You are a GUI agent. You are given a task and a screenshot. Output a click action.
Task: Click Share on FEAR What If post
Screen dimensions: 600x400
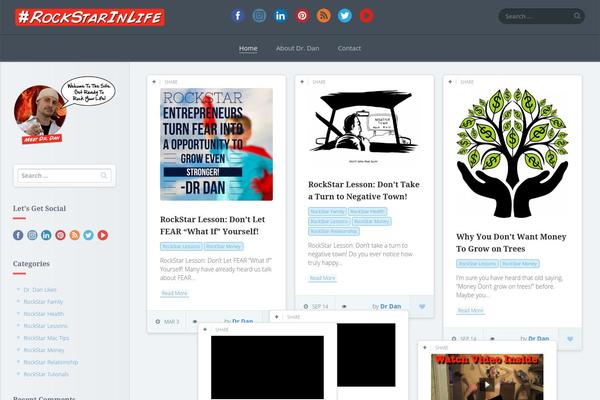[171, 82]
